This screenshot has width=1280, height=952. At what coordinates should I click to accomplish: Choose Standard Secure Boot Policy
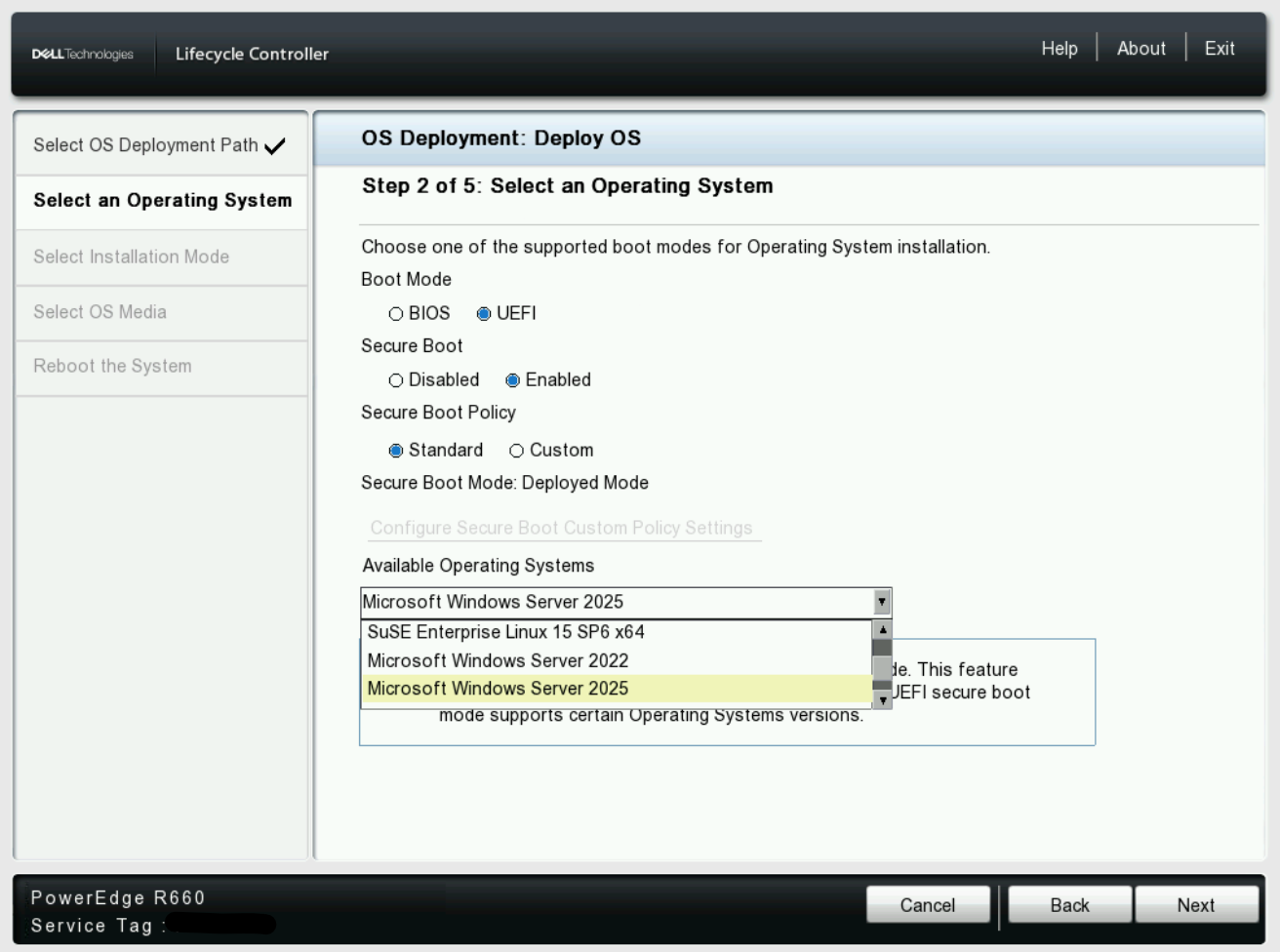396,451
